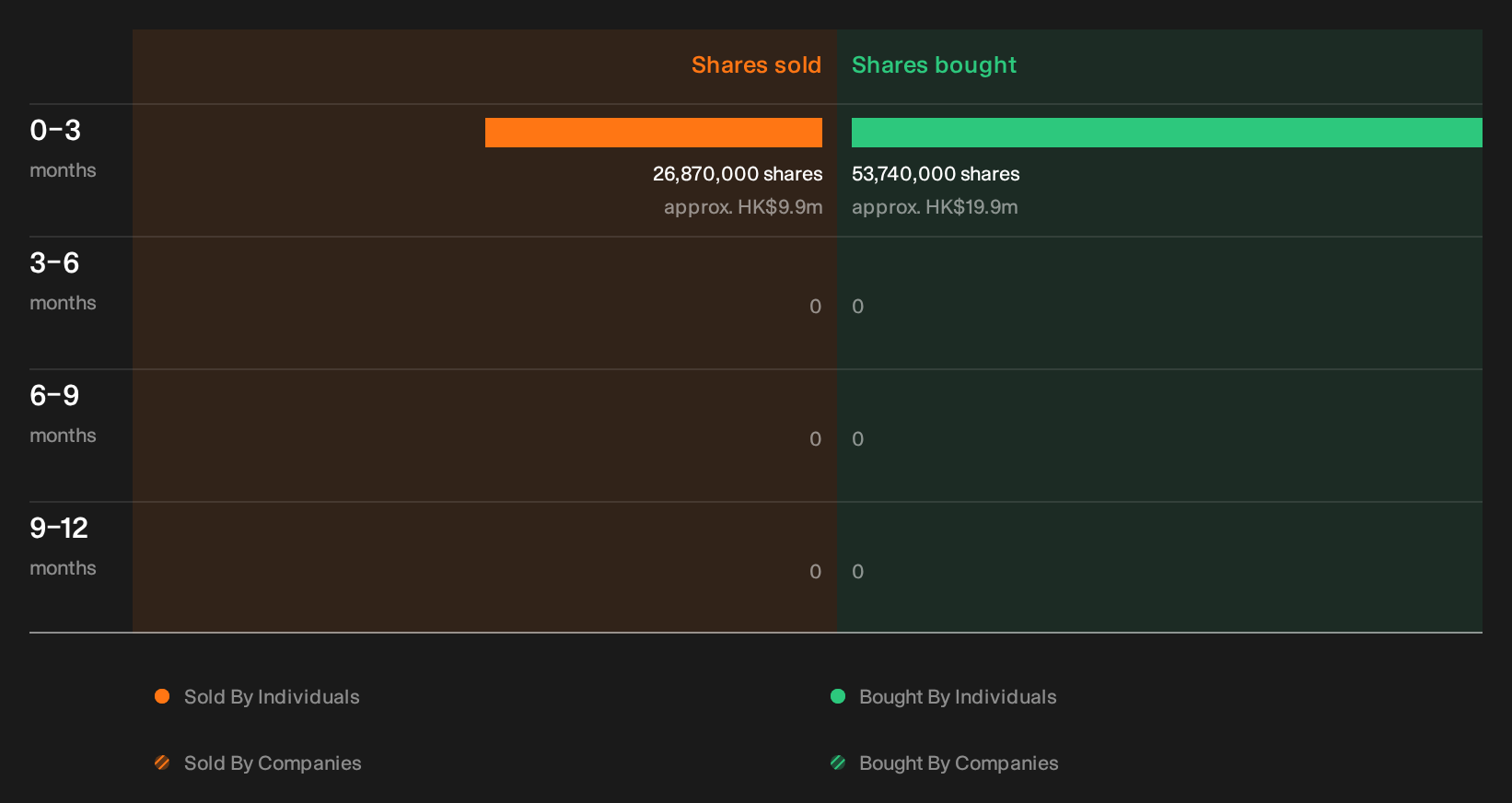
Task: Click the striped Sold By Companies legend icon
Action: (x=162, y=762)
